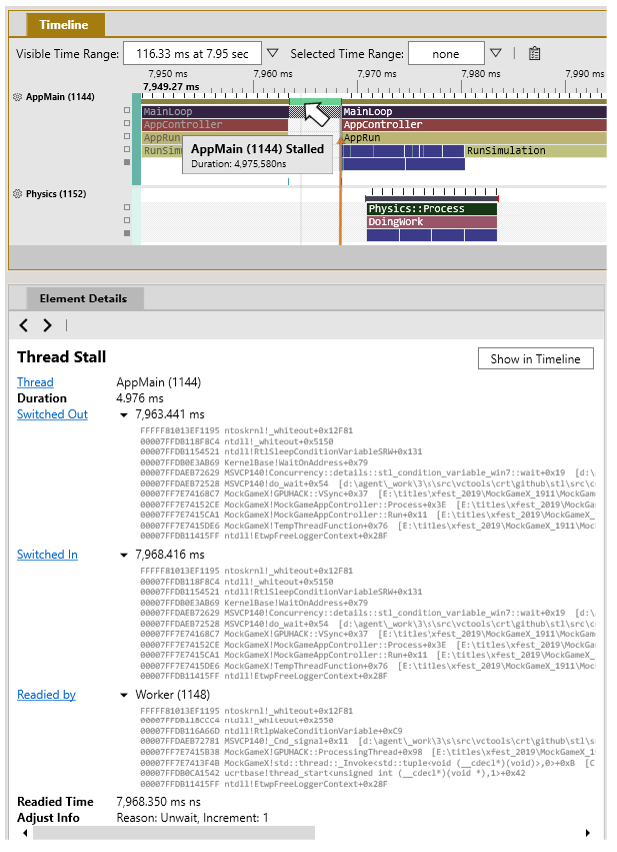This screenshot has width=617, height=852.
Task: Click the Switched In link
Action: (46, 554)
